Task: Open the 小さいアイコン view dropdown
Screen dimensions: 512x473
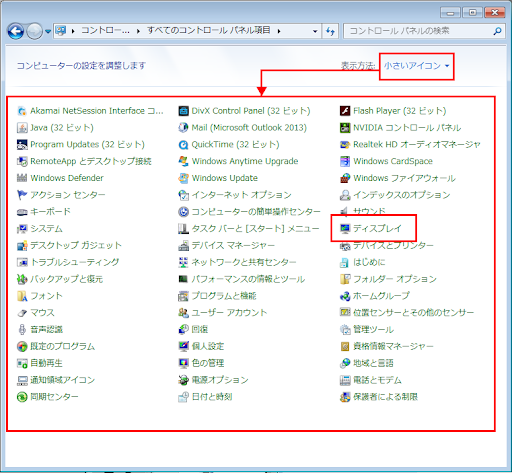Action: 417,66
